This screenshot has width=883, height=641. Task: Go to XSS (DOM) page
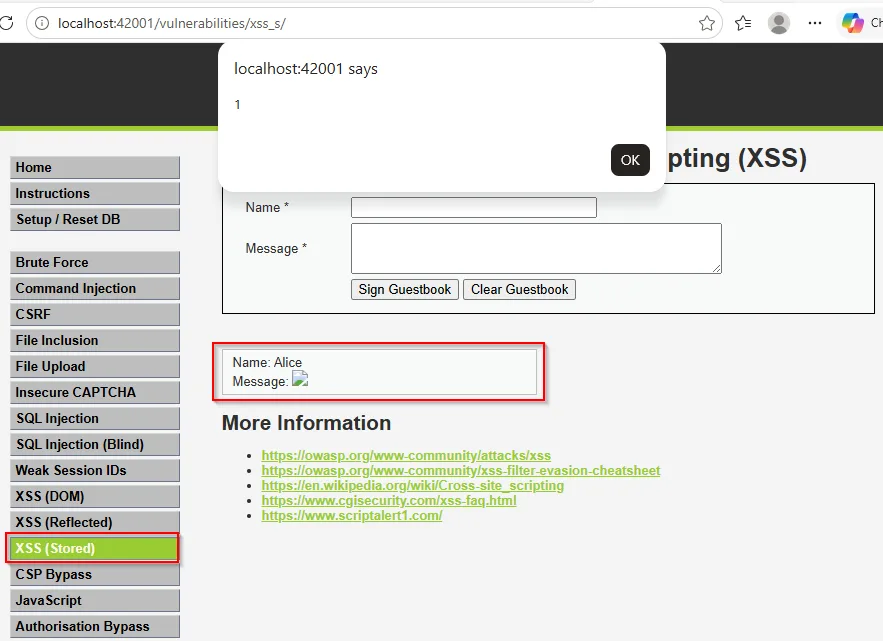point(95,496)
